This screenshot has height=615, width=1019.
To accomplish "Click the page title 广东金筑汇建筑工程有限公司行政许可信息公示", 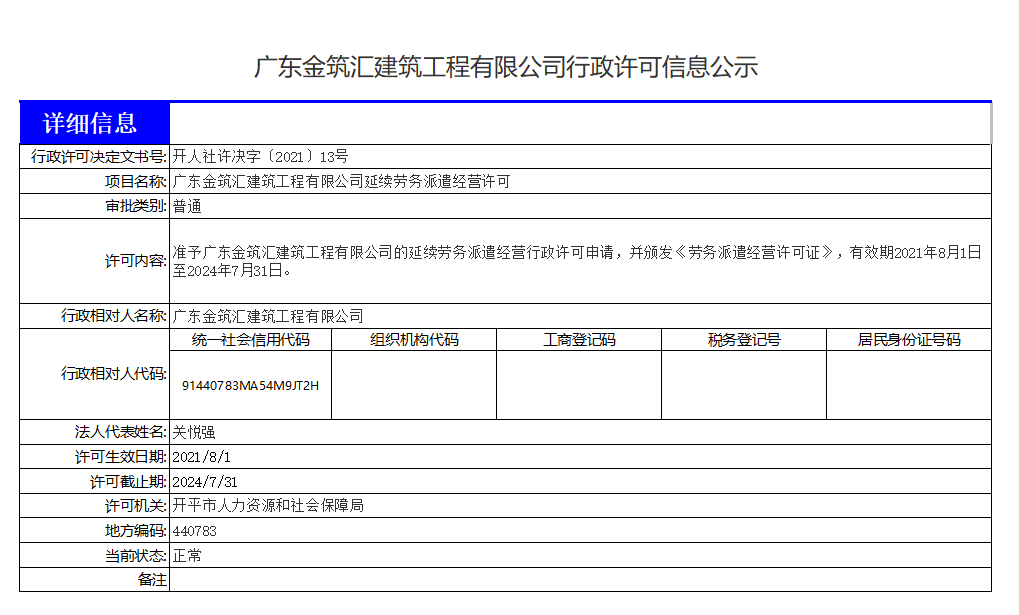I will tap(508, 66).
